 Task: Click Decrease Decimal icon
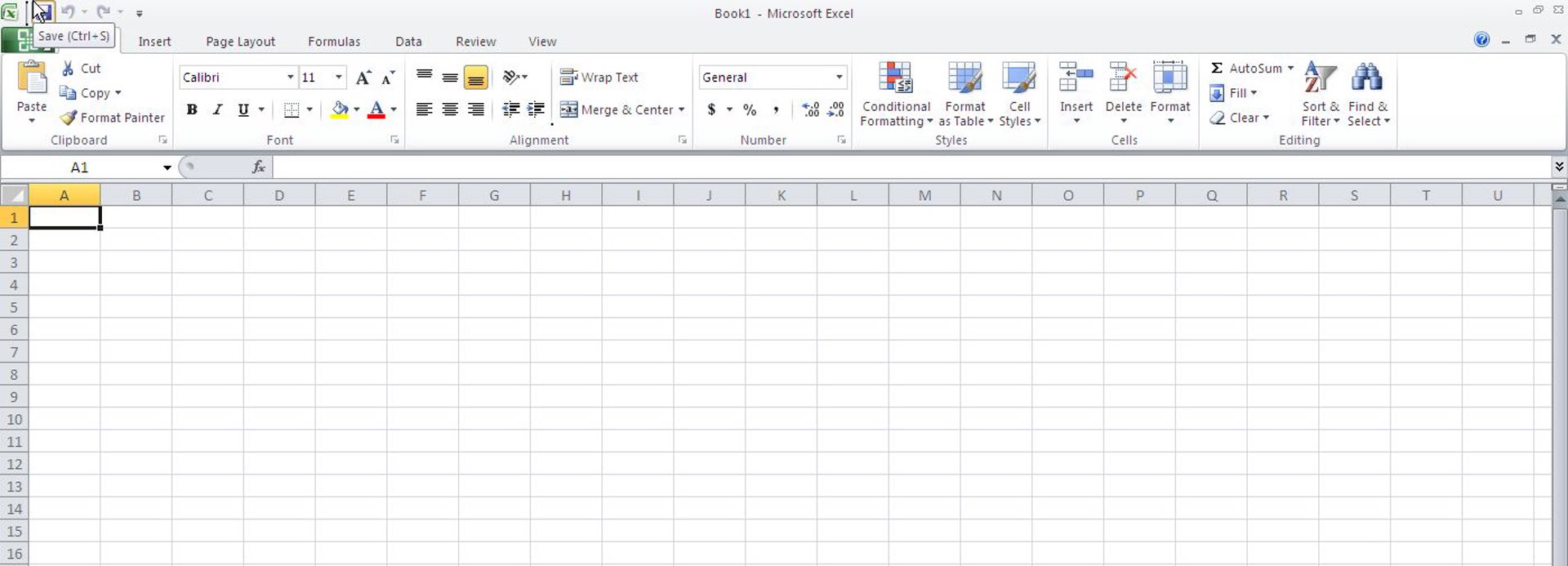tap(836, 109)
